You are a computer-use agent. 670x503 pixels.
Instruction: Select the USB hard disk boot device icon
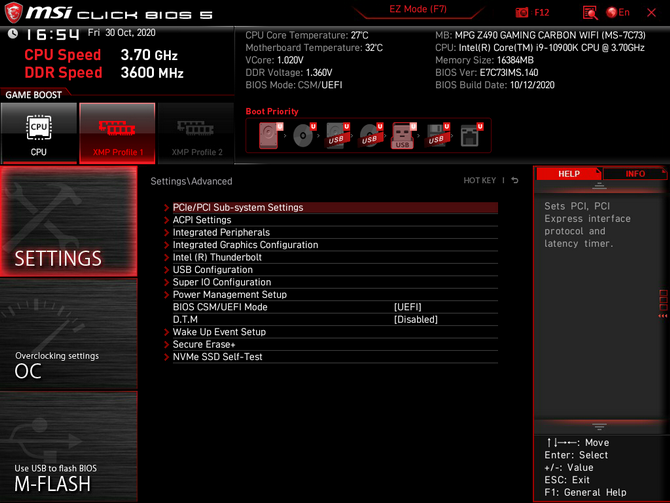coord(338,135)
